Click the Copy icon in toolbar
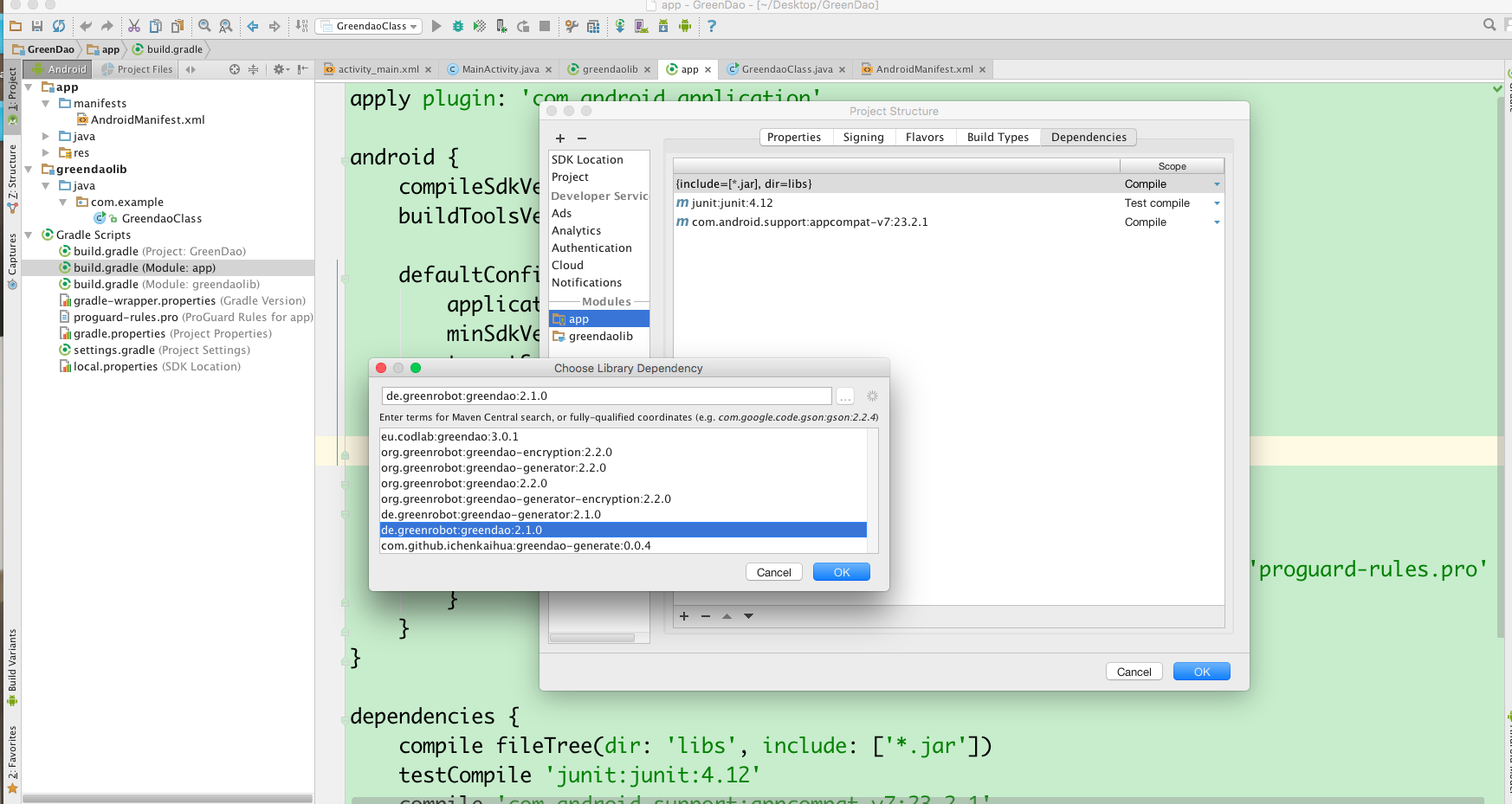Viewport: 1512px width, 804px height. pos(156,26)
